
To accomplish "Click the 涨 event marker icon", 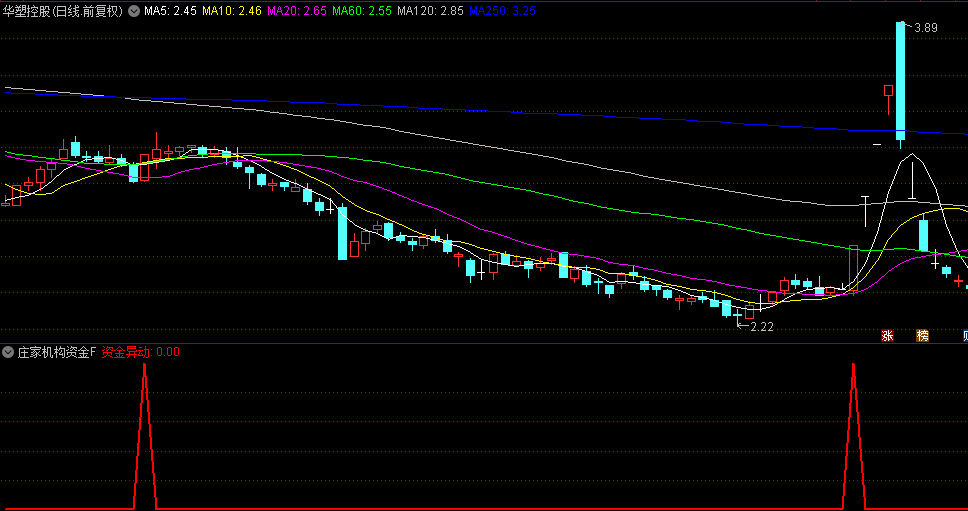I will (887, 336).
